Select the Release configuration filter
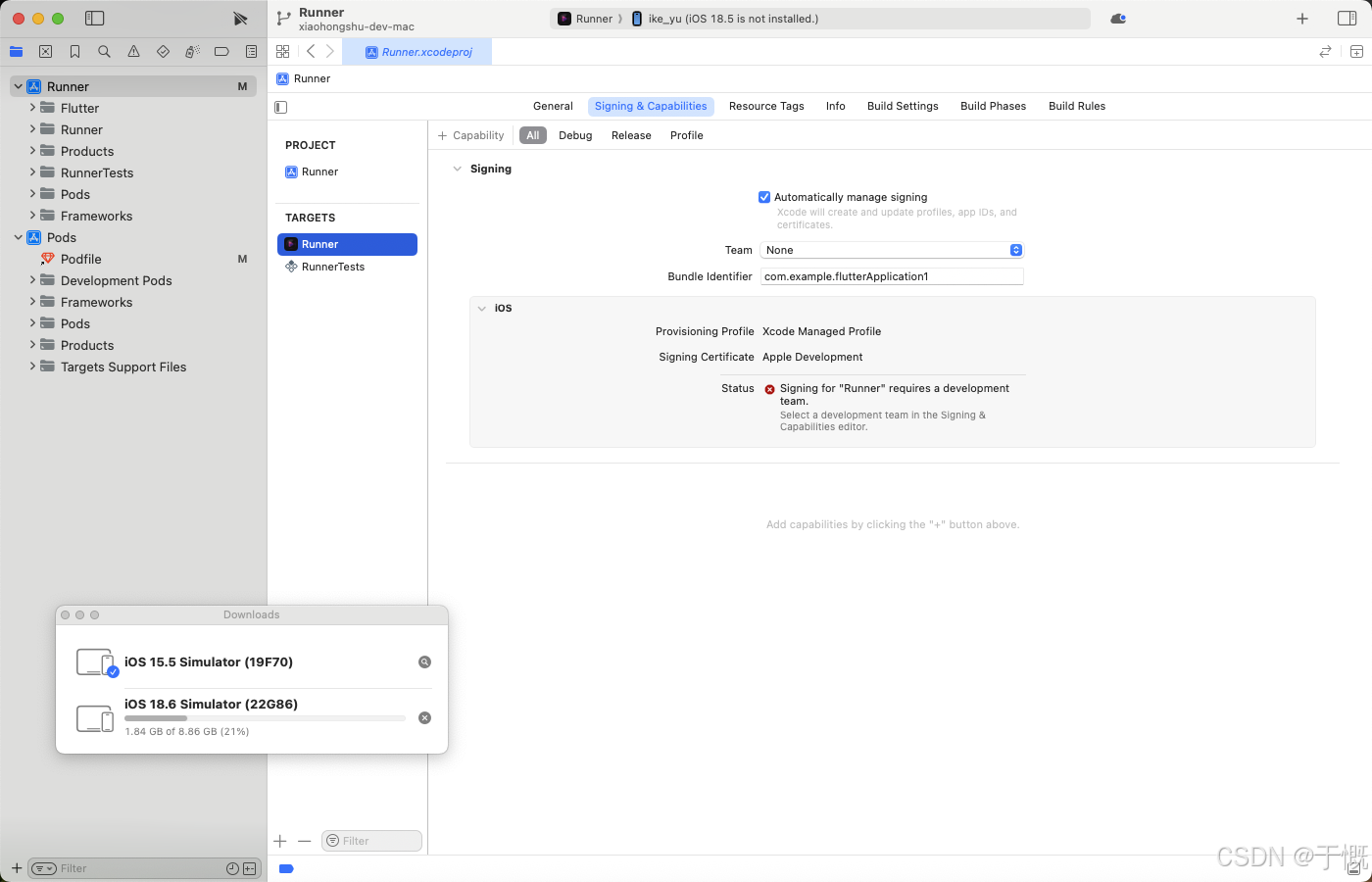Viewport: 1372px width, 882px height. pyautogui.click(x=631, y=135)
